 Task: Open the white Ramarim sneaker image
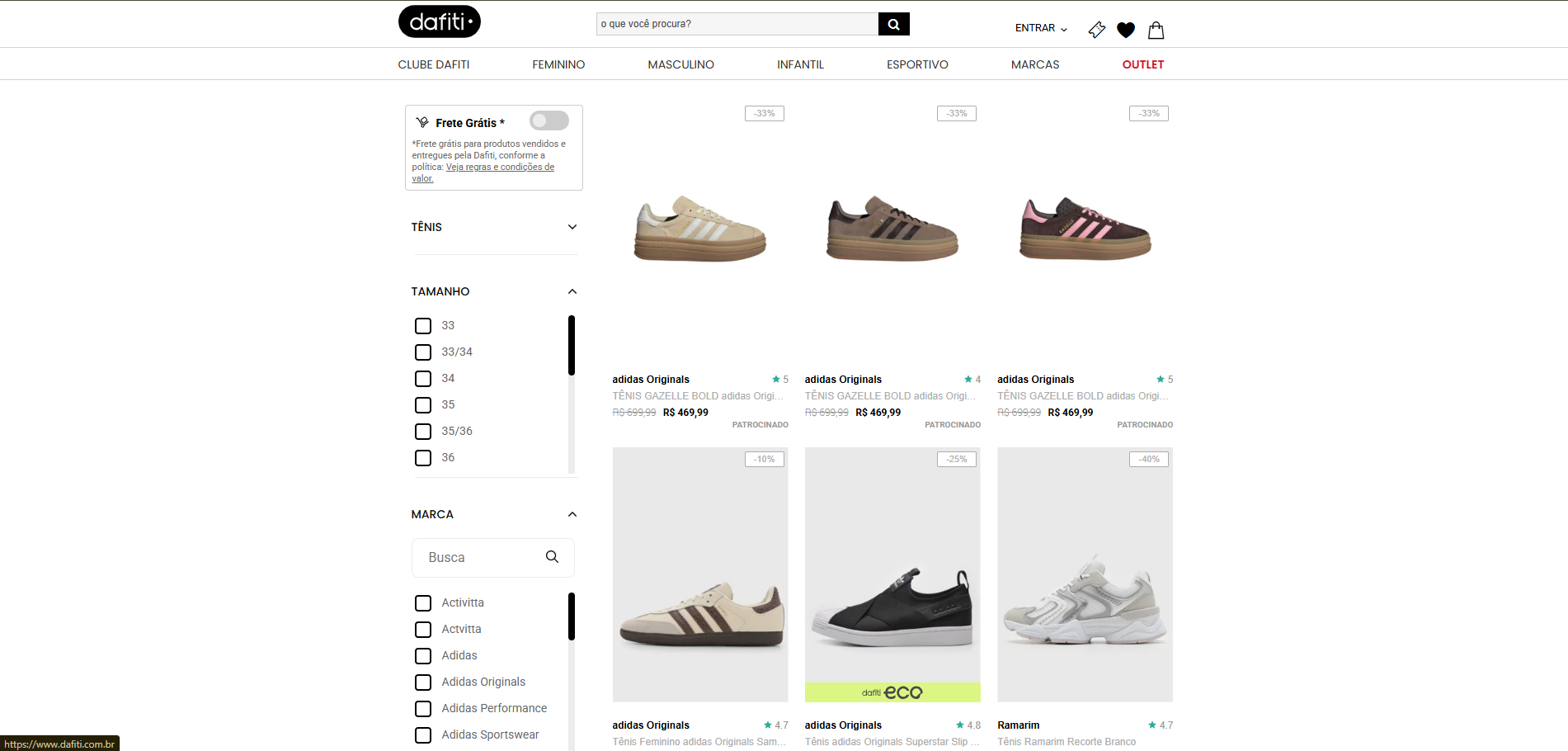[1085, 574]
